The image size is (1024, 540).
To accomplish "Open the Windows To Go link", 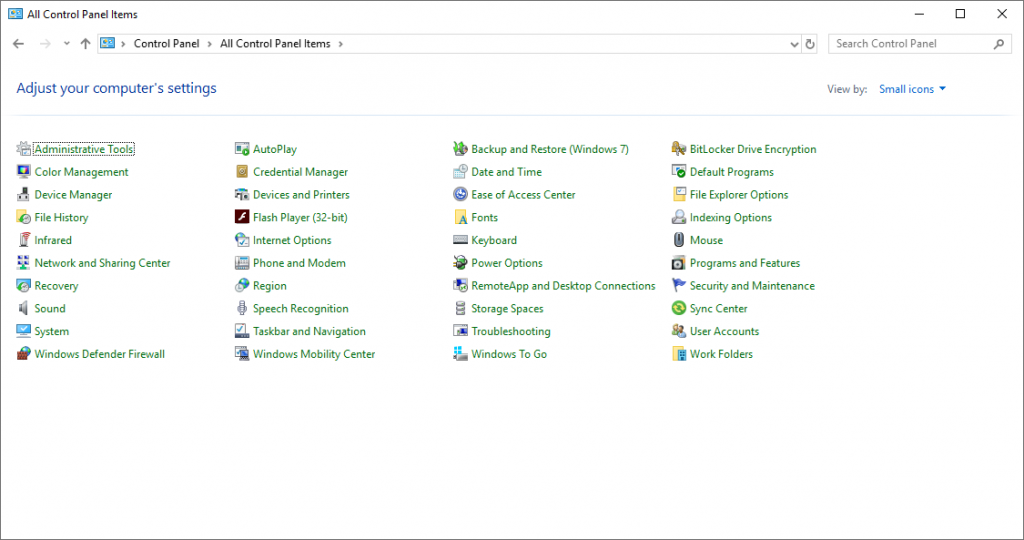I will point(509,354).
